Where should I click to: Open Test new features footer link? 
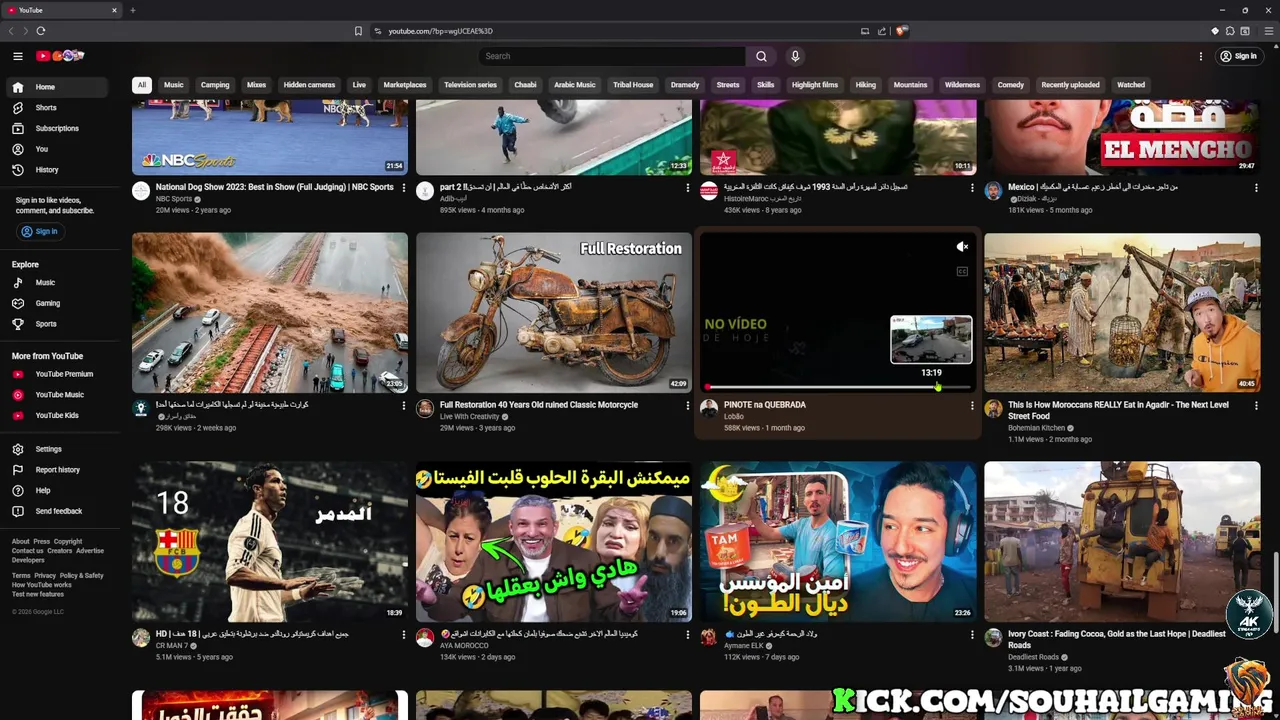[x=38, y=594]
